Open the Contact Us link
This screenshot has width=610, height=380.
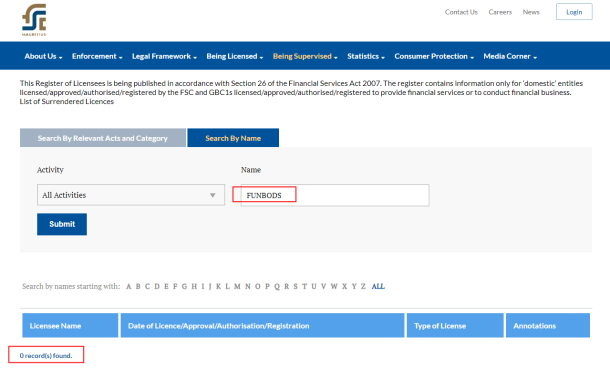[461, 12]
